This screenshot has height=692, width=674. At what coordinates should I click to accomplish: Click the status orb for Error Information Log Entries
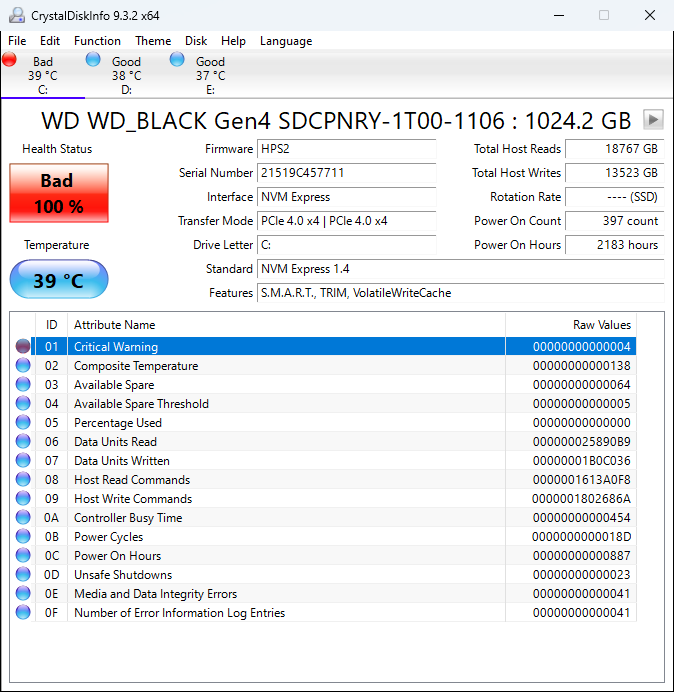pos(23,612)
